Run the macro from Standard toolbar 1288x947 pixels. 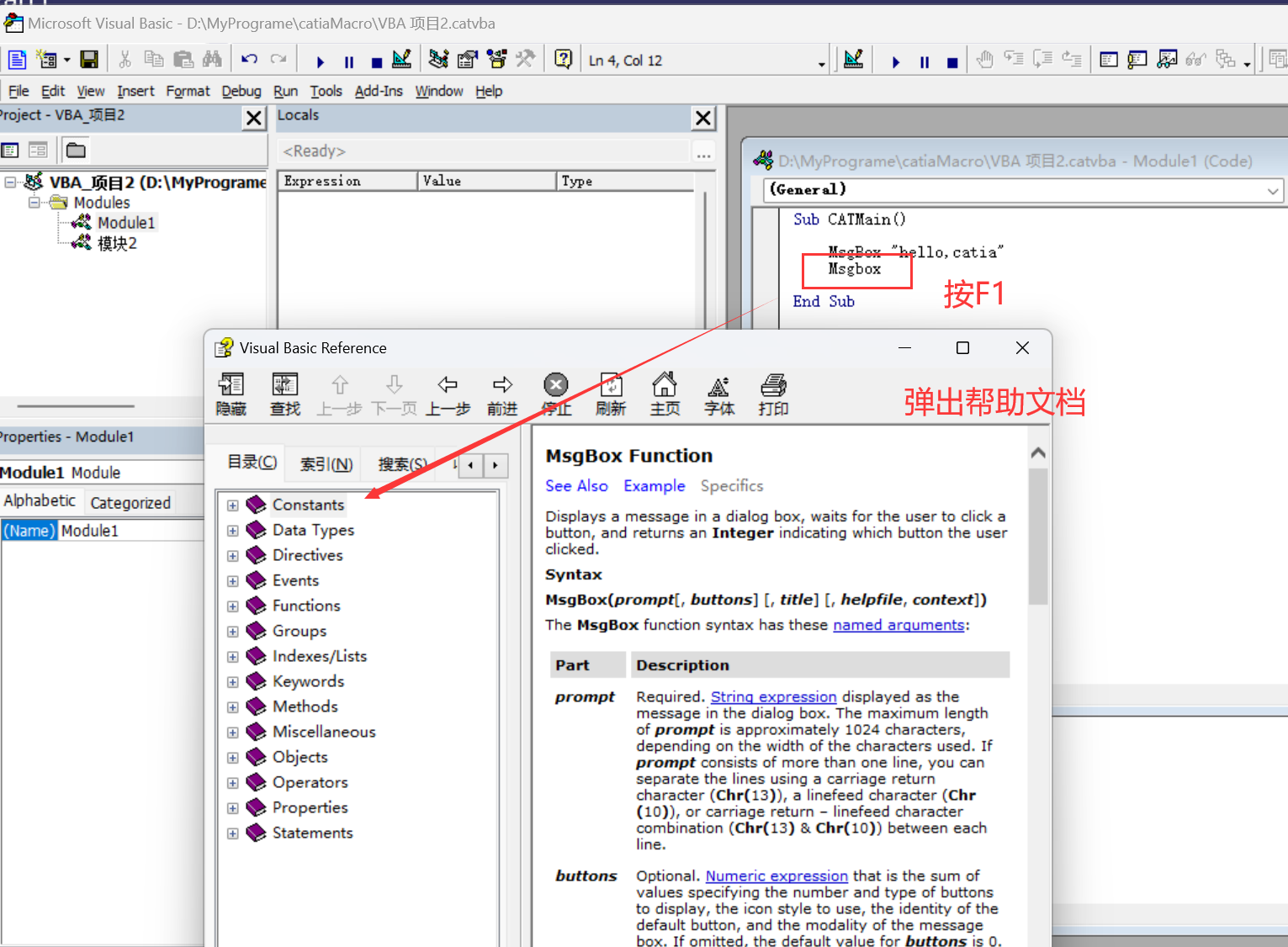pos(320,61)
